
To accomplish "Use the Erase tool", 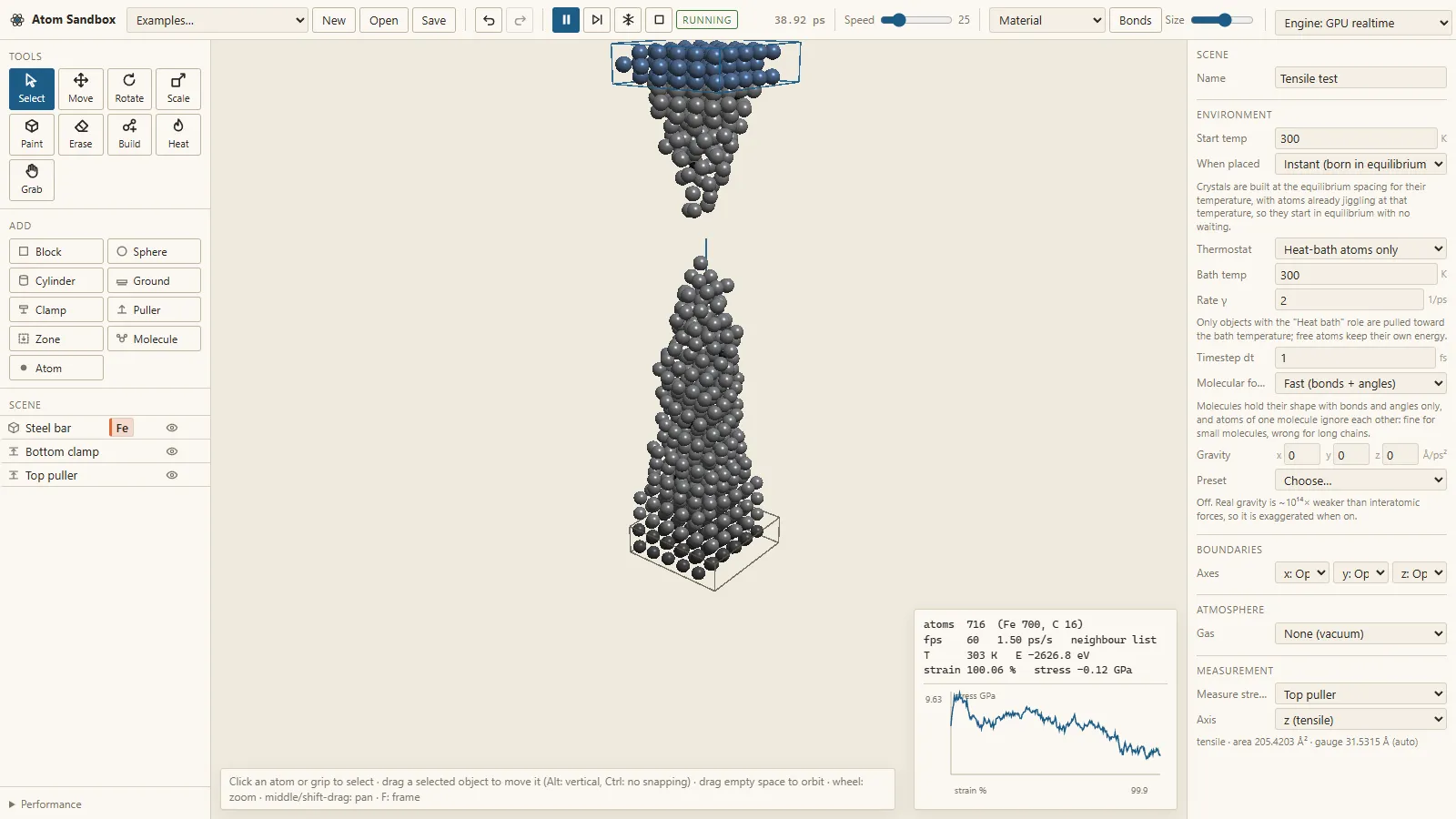I will tap(81, 135).
